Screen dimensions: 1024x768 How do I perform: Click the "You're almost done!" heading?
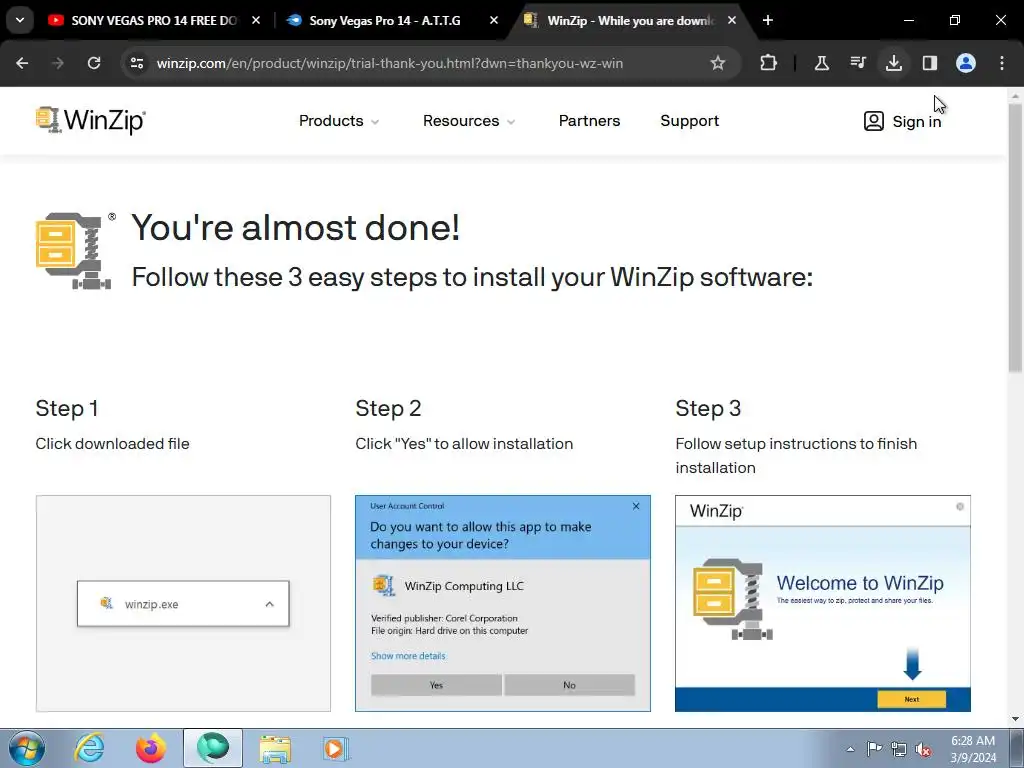(296, 227)
